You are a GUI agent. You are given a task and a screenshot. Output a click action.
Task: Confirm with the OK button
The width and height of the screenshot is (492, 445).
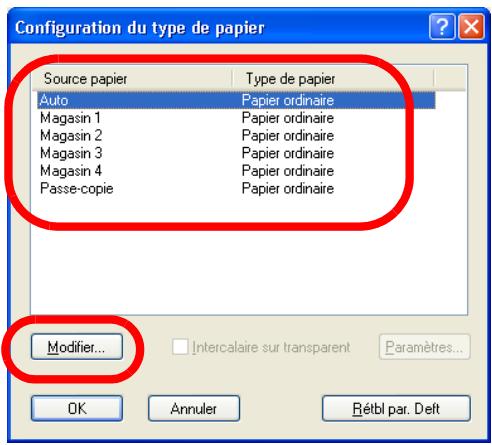pos(77,408)
